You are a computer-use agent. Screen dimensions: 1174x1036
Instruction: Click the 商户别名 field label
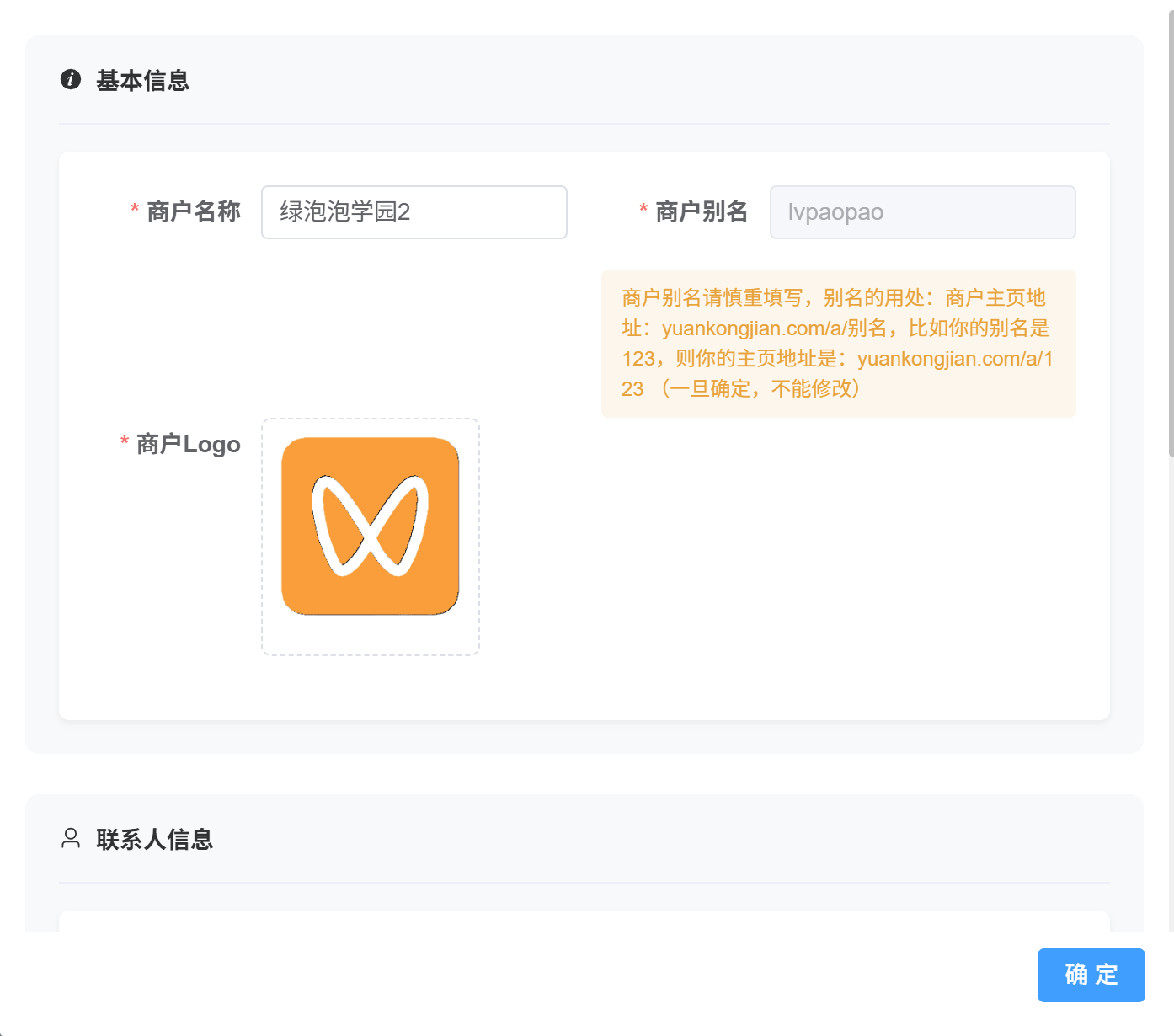702,211
